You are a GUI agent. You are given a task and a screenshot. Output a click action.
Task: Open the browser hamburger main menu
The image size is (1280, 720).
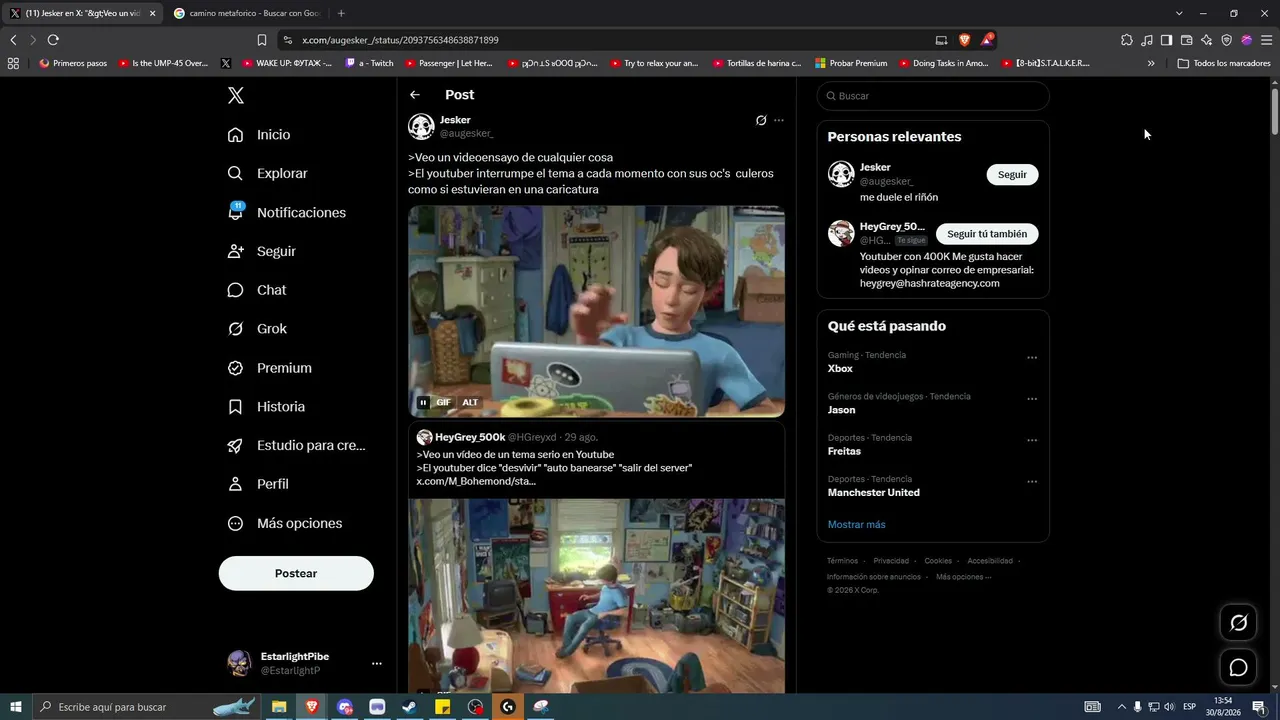pos(1267,40)
